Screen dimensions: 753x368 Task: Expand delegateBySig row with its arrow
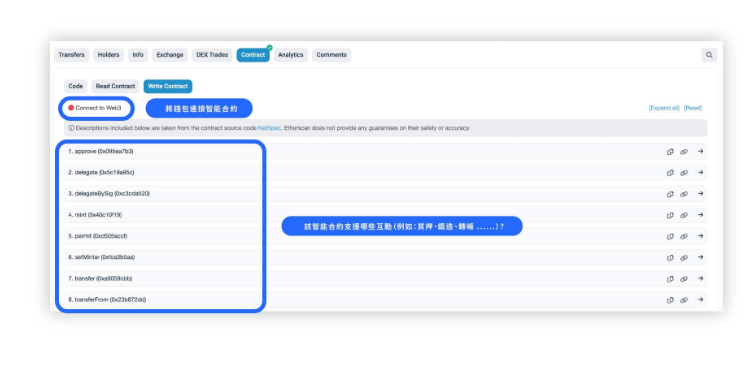[700, 194]
